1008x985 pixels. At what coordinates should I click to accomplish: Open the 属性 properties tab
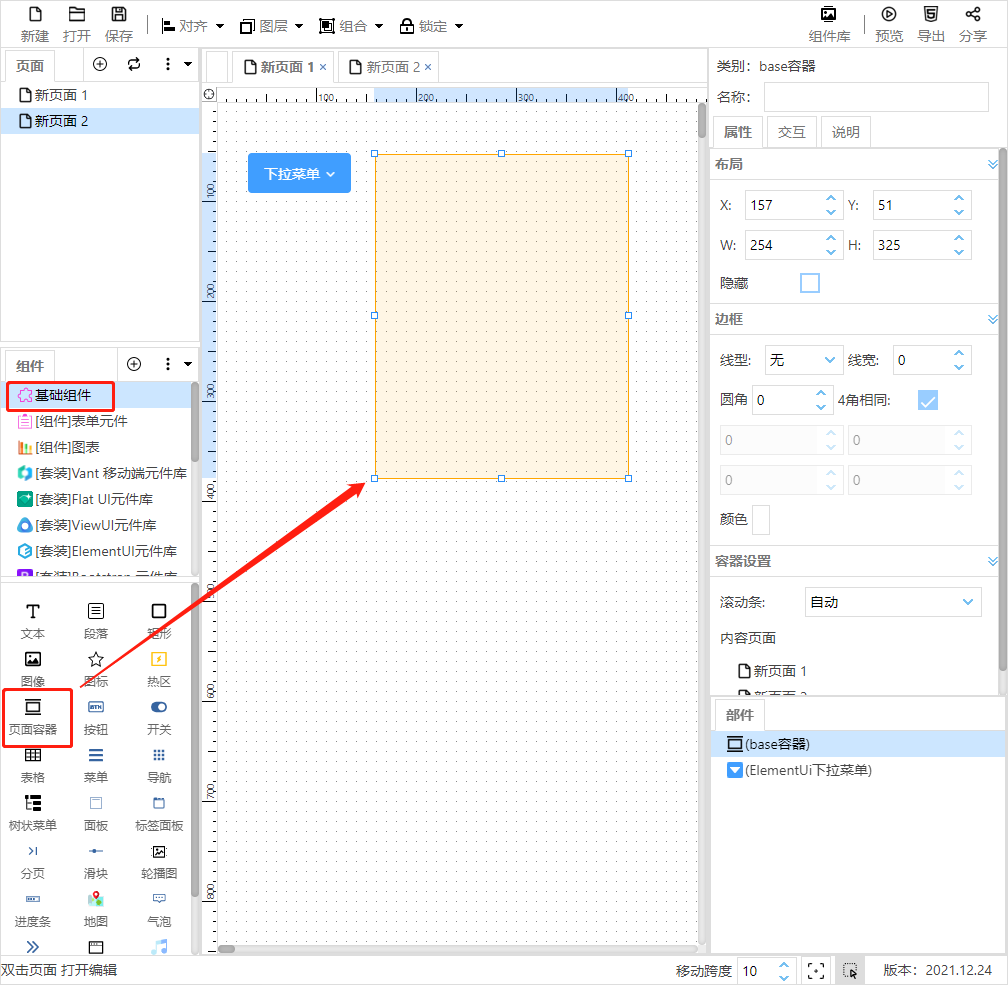(737, 132)
